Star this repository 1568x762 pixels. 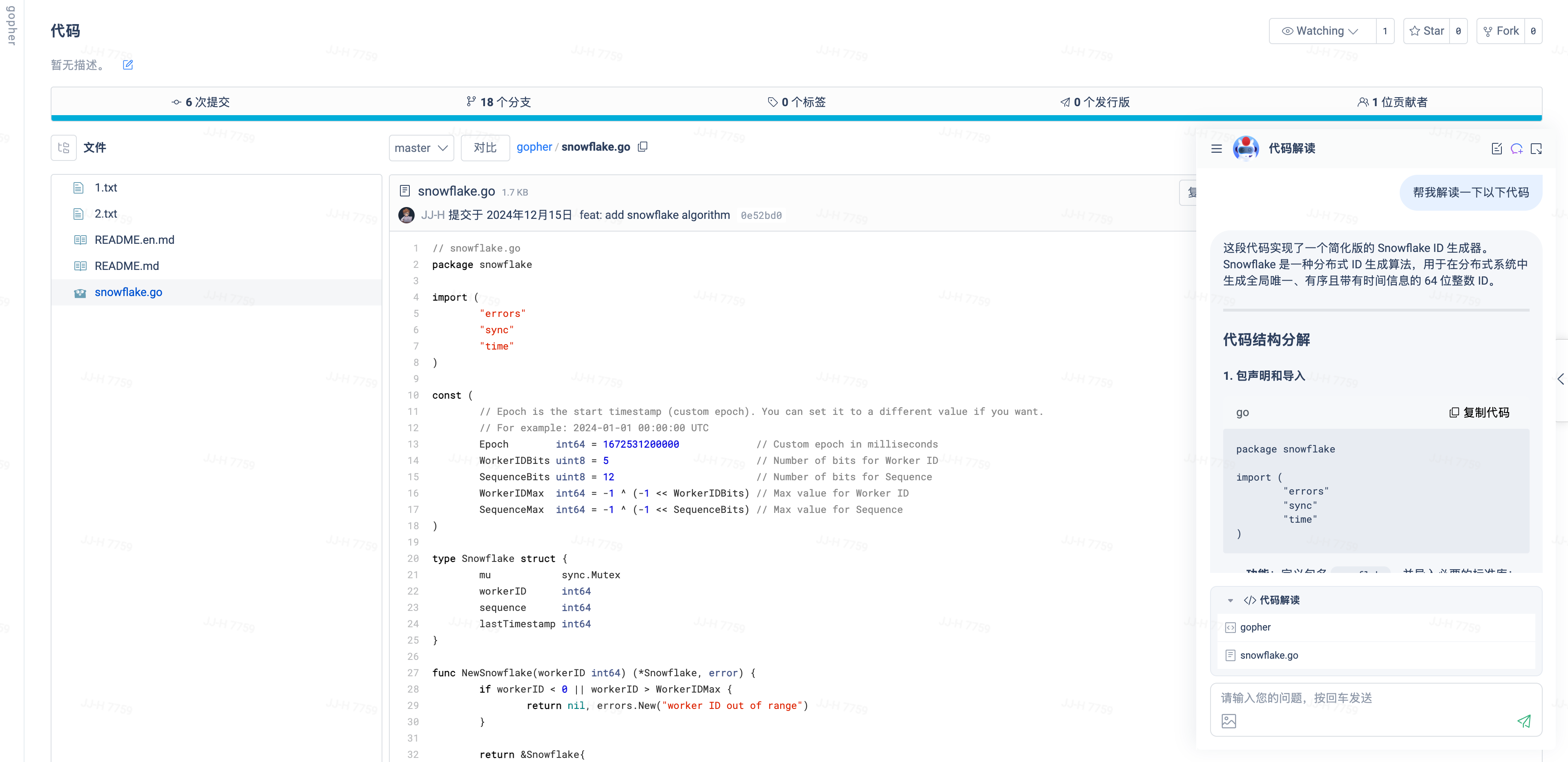[1427, 31]
